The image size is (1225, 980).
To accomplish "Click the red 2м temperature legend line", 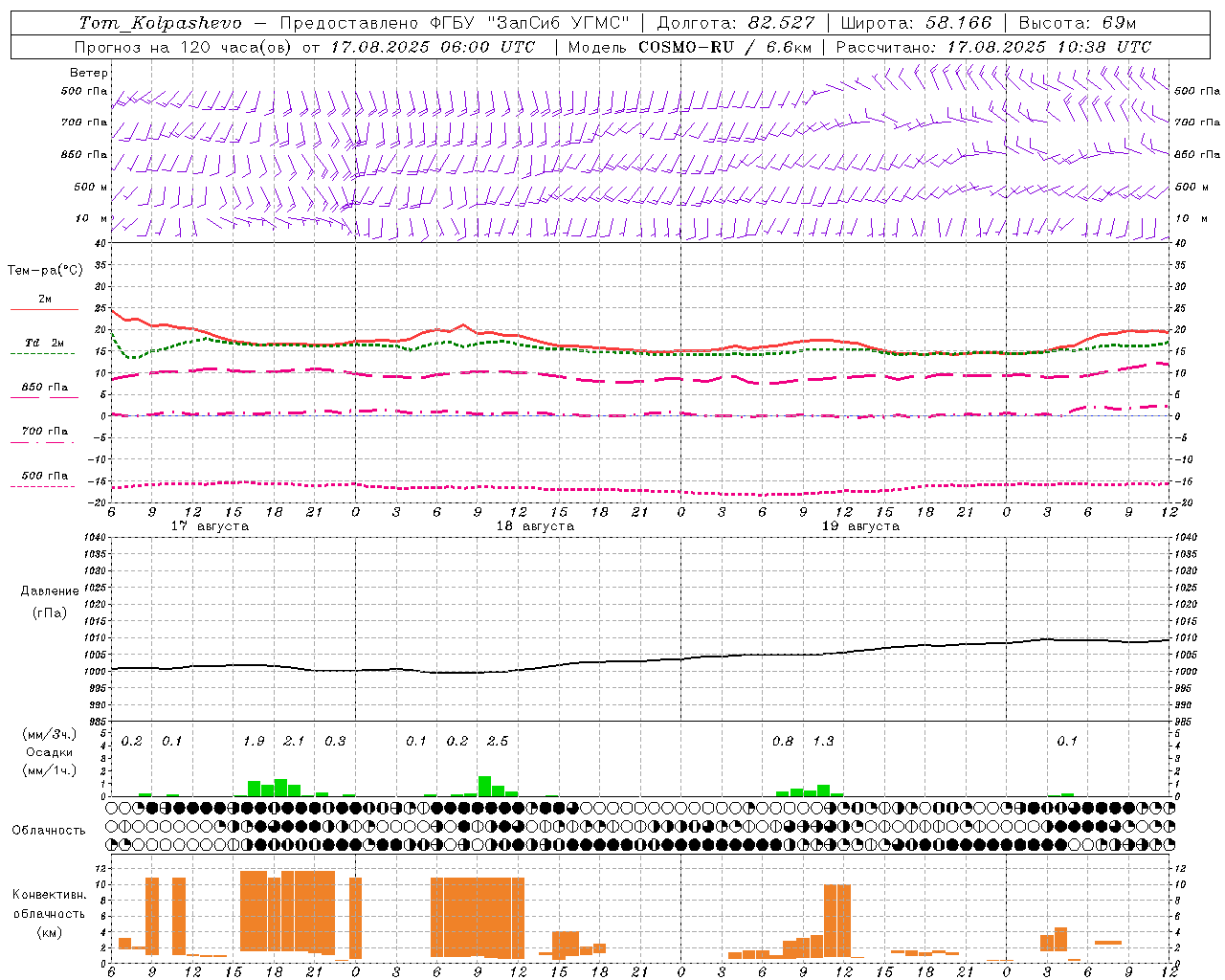I will tap(44, 309).
